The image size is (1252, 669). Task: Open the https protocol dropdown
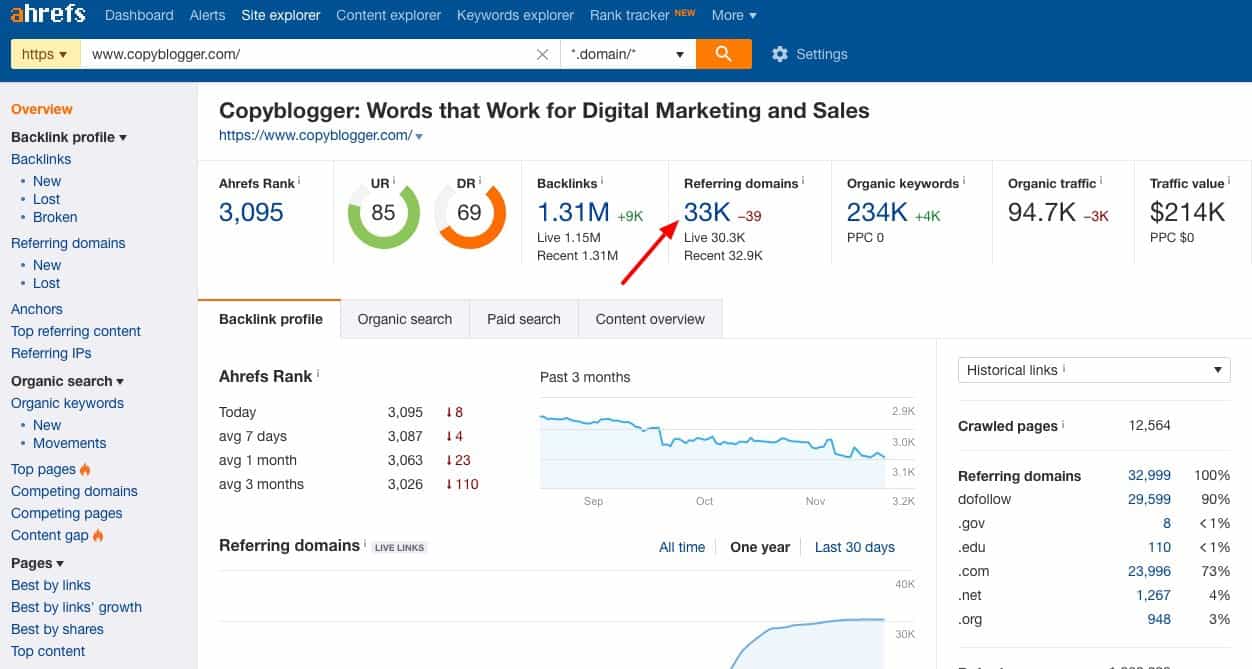click(x=45, y=54)
